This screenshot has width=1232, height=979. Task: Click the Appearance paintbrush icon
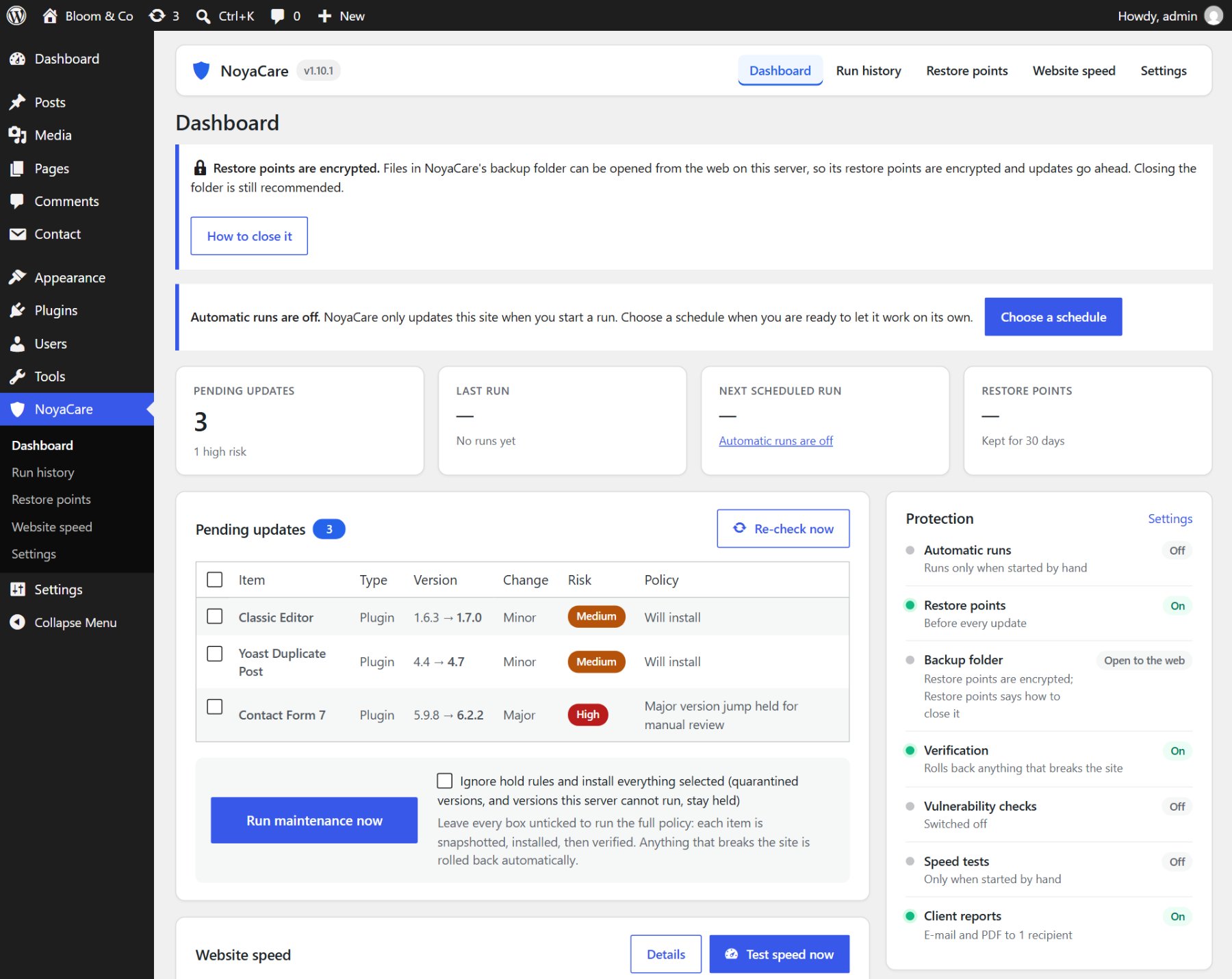point(18,278)
